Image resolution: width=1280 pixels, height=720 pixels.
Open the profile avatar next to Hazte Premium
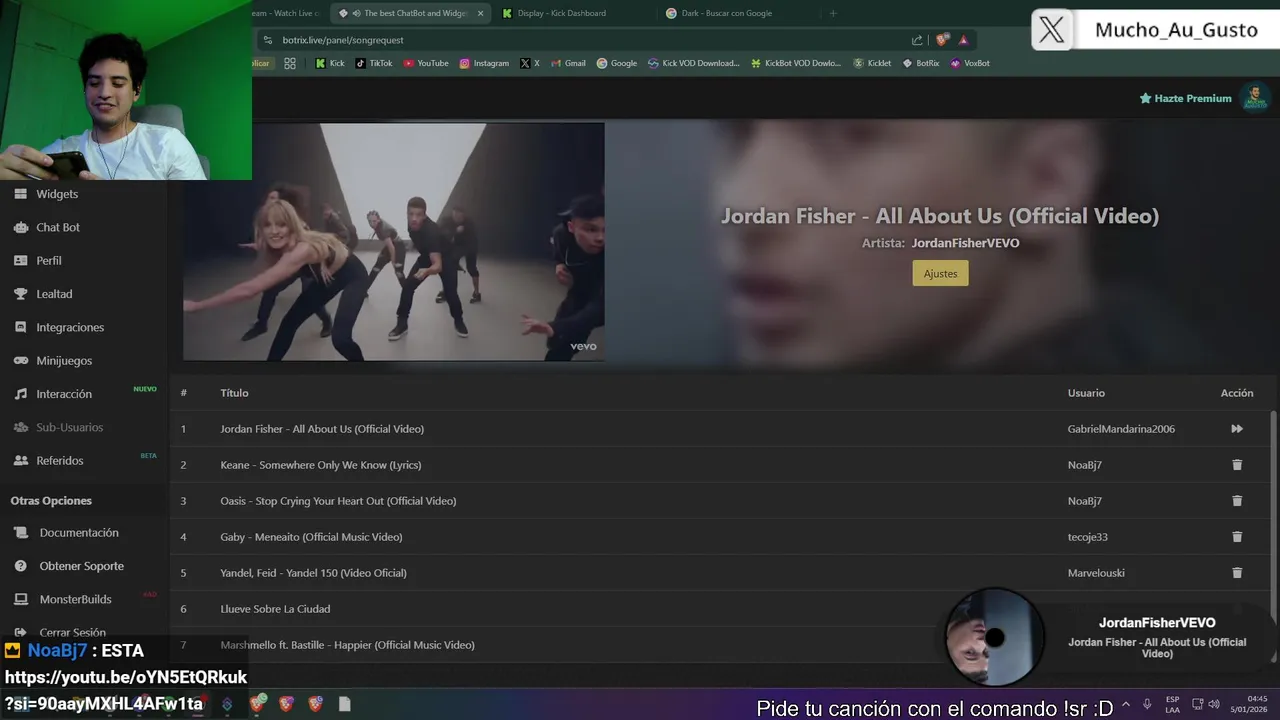1254,98
